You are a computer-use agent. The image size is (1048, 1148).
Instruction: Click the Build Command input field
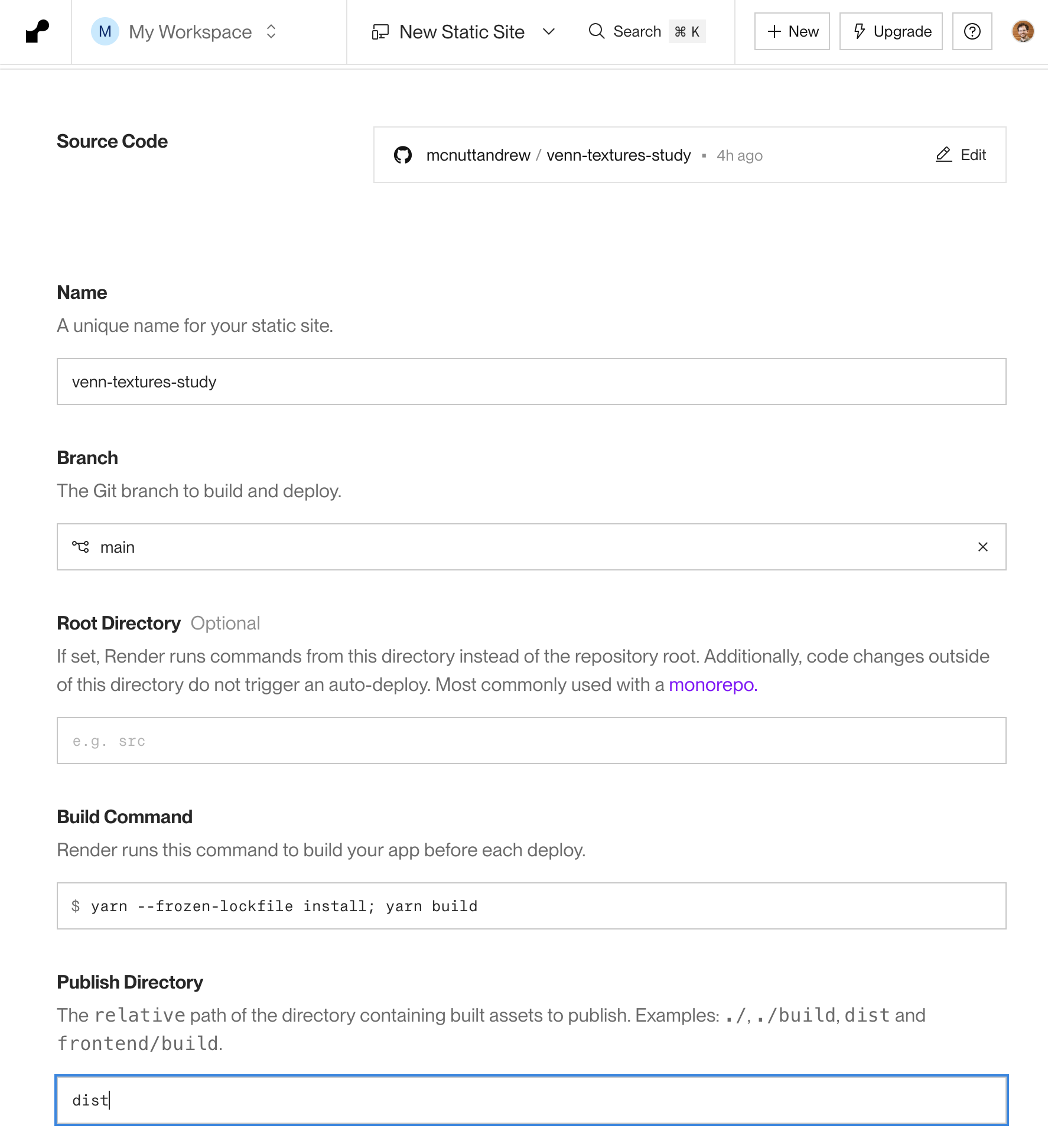(x=531, y=906)
